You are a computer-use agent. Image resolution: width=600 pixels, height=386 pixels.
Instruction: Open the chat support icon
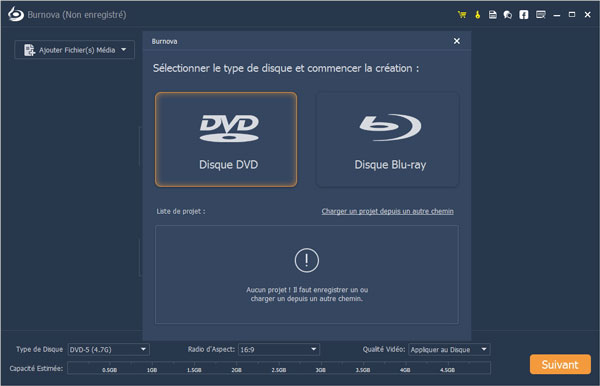click(508, 15)
